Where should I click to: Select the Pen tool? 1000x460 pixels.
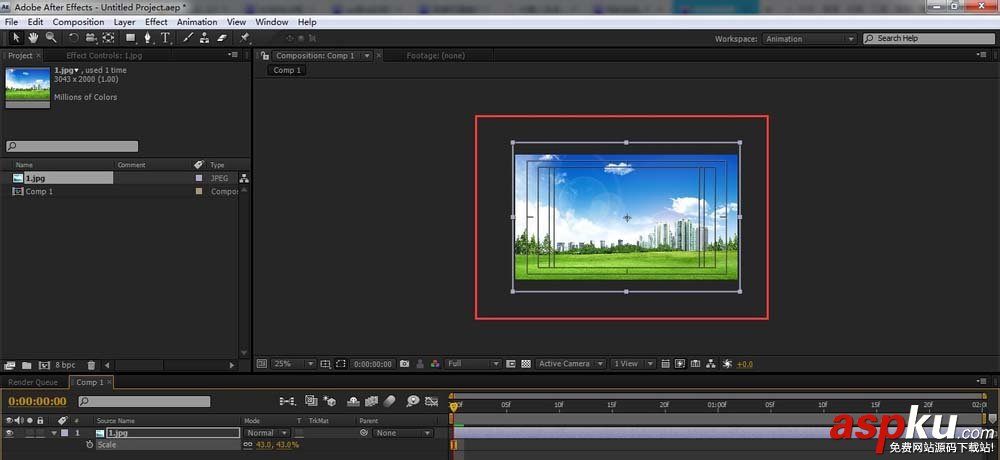[148, 38]
